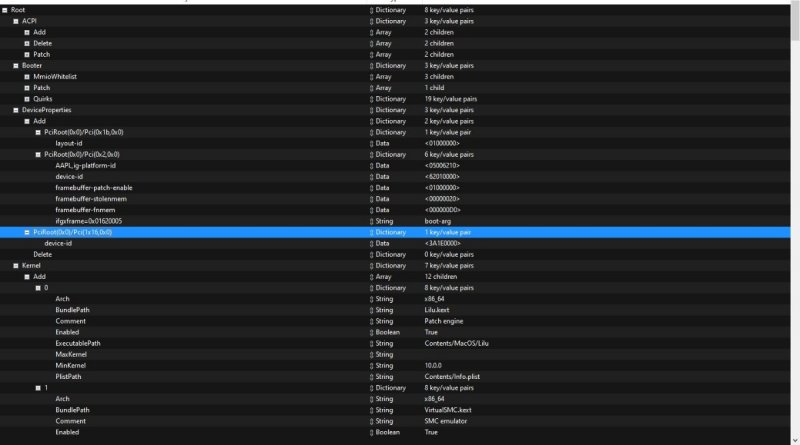
Task: Click the 19 key/value pairs text
Action: coord(451,99)
